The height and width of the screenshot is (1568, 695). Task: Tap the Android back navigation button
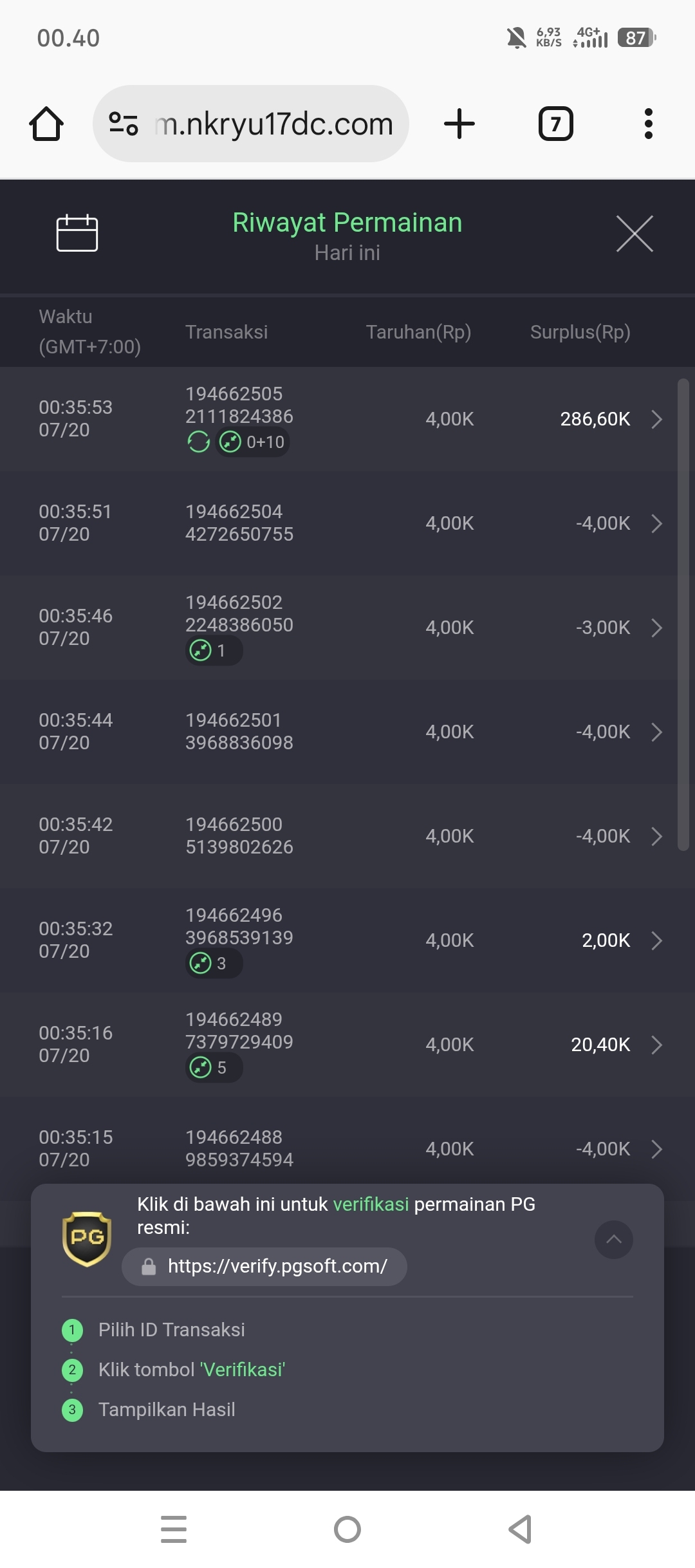[520, 1529]
